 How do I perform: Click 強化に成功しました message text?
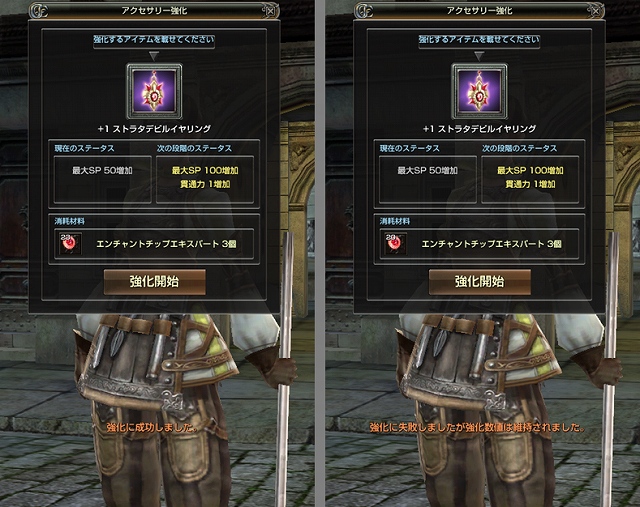(153, 427)
